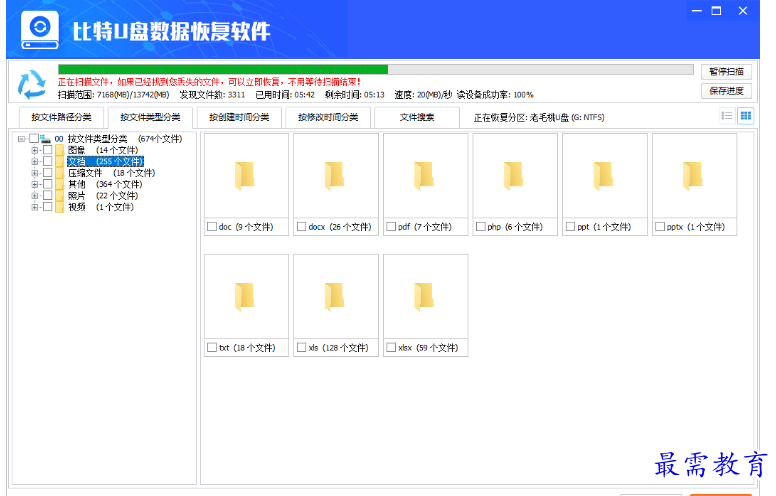Select 图像 (14个文件) tree item

(x=103, y=150)
